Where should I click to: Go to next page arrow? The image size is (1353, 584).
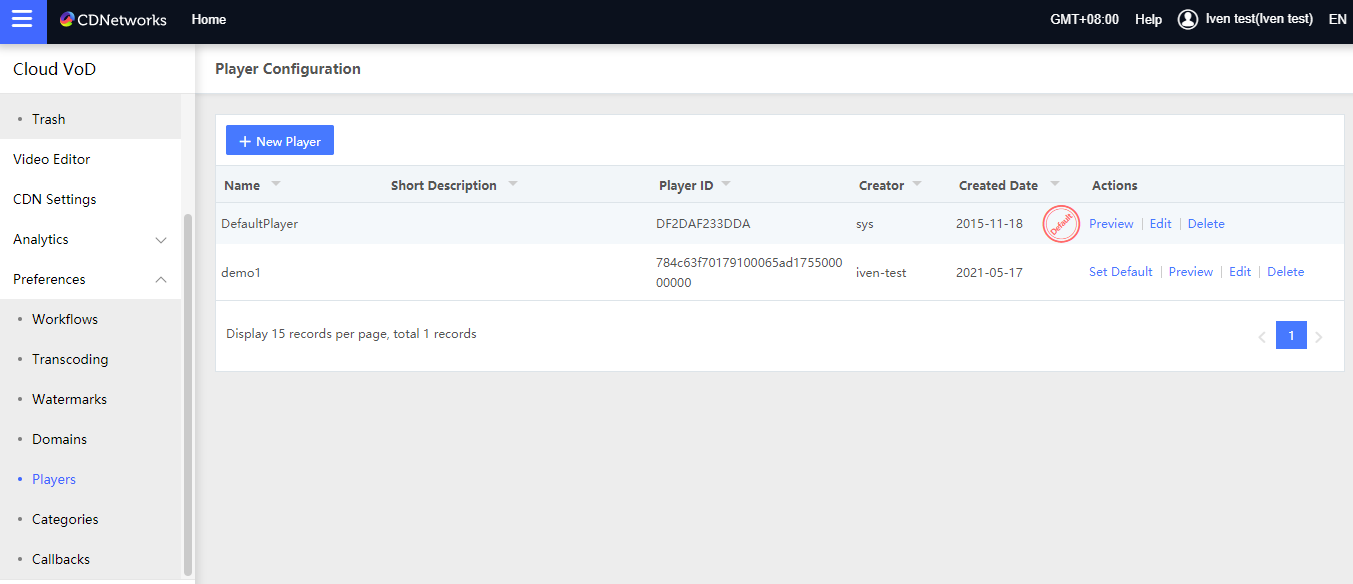click(x=1319, y=337)
